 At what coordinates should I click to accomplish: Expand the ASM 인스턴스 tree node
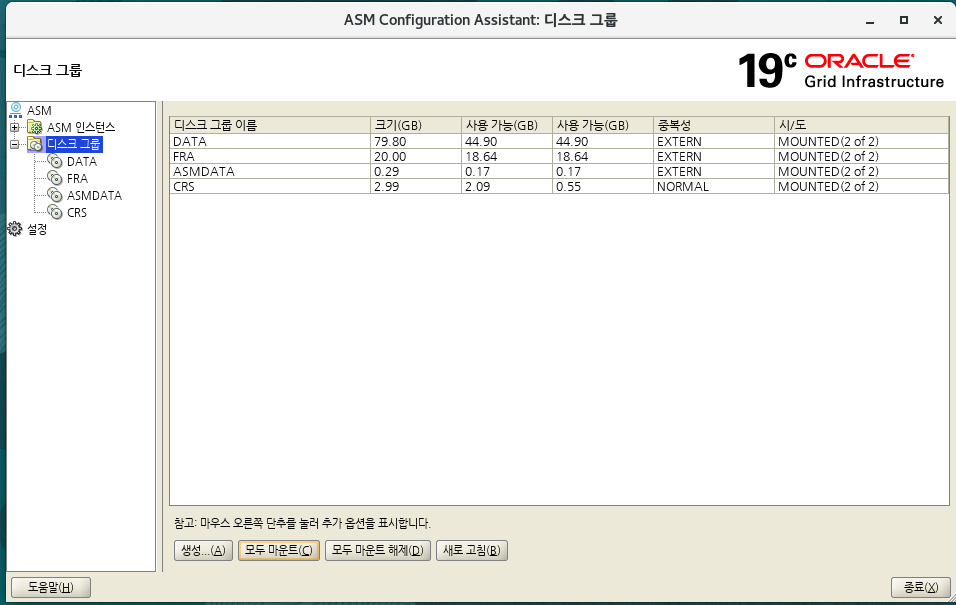click(x=15, y=127)
